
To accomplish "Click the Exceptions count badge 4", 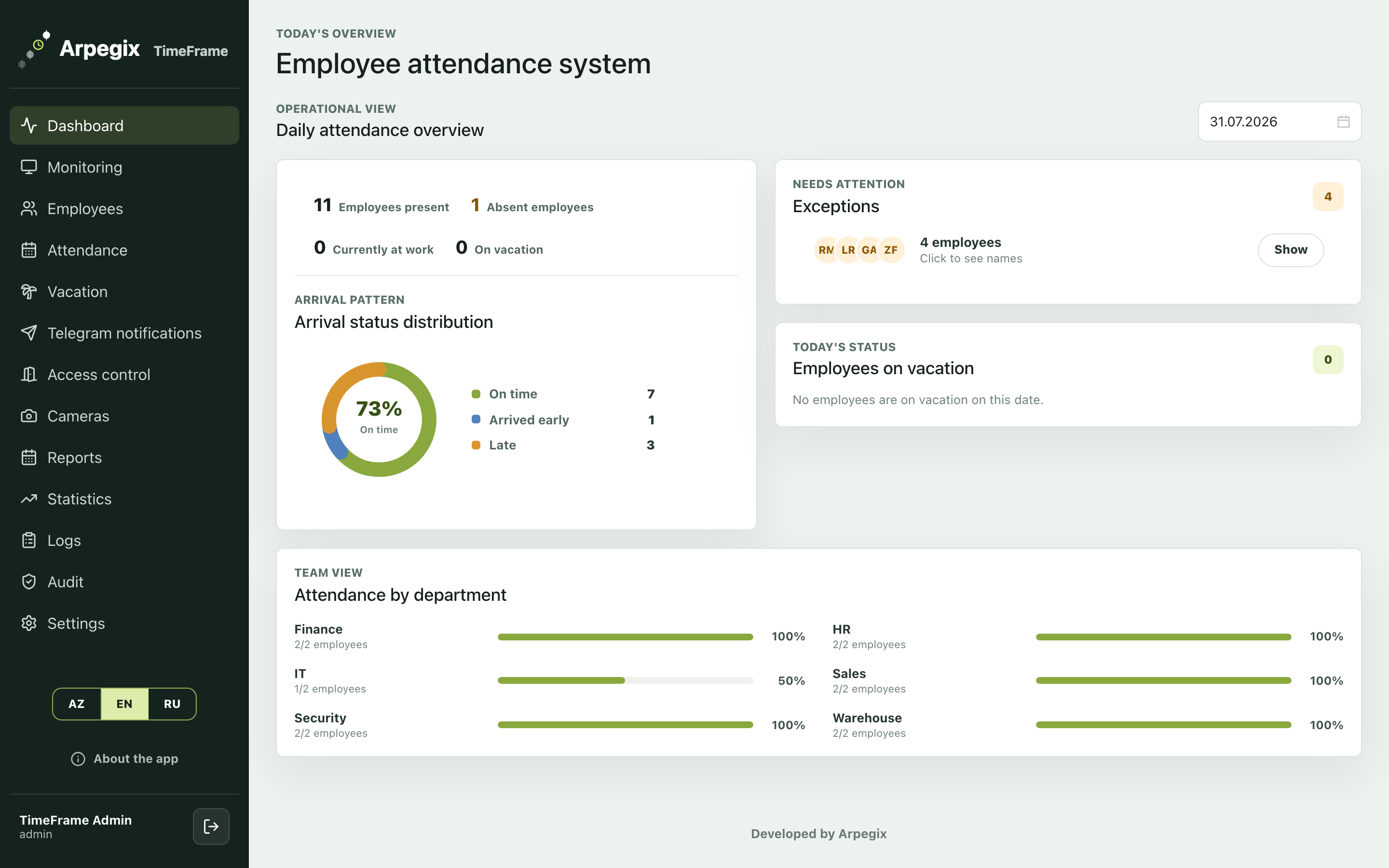I will [1328, 196].
